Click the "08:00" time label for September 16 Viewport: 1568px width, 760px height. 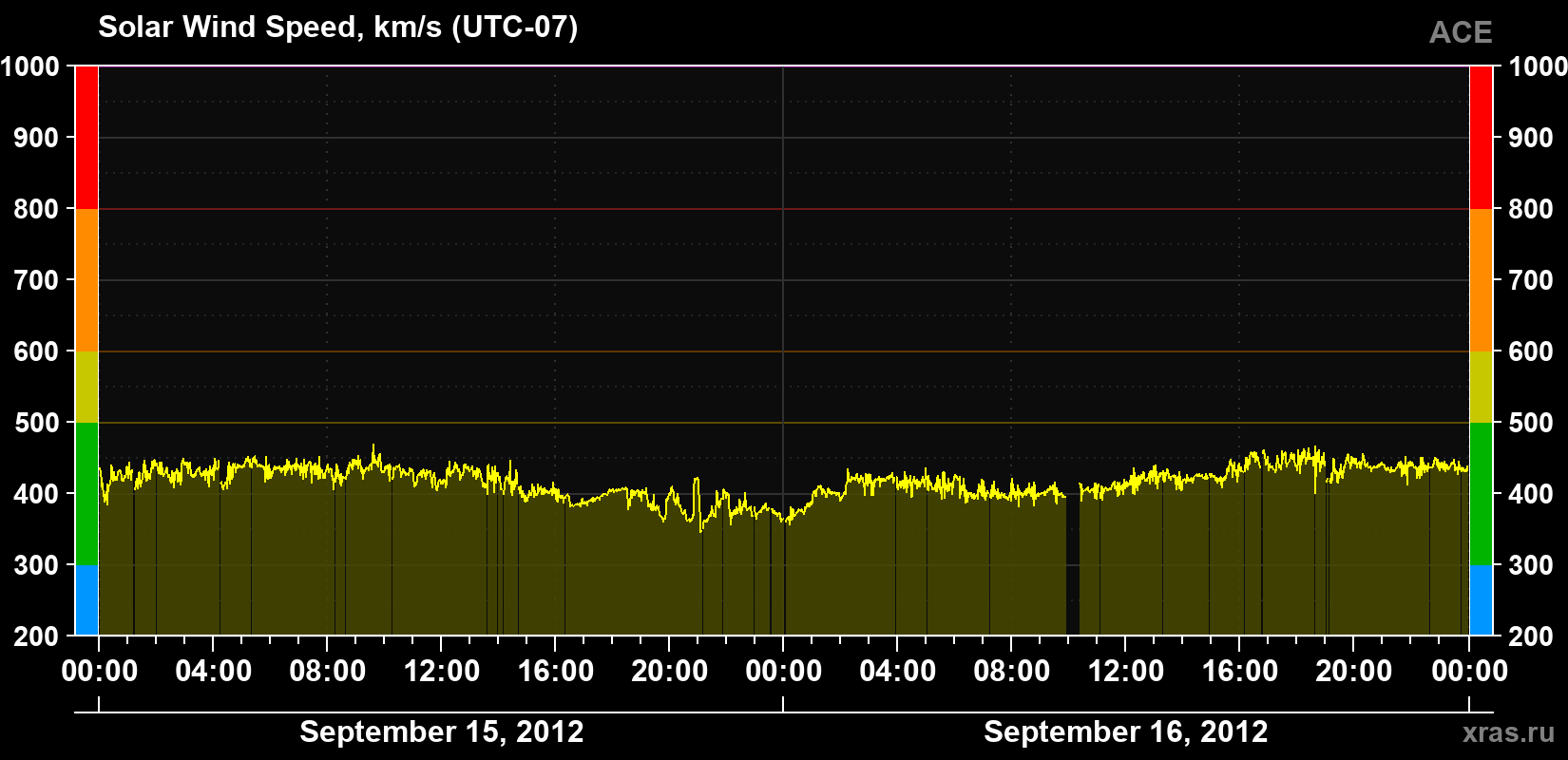[1012, 672]
